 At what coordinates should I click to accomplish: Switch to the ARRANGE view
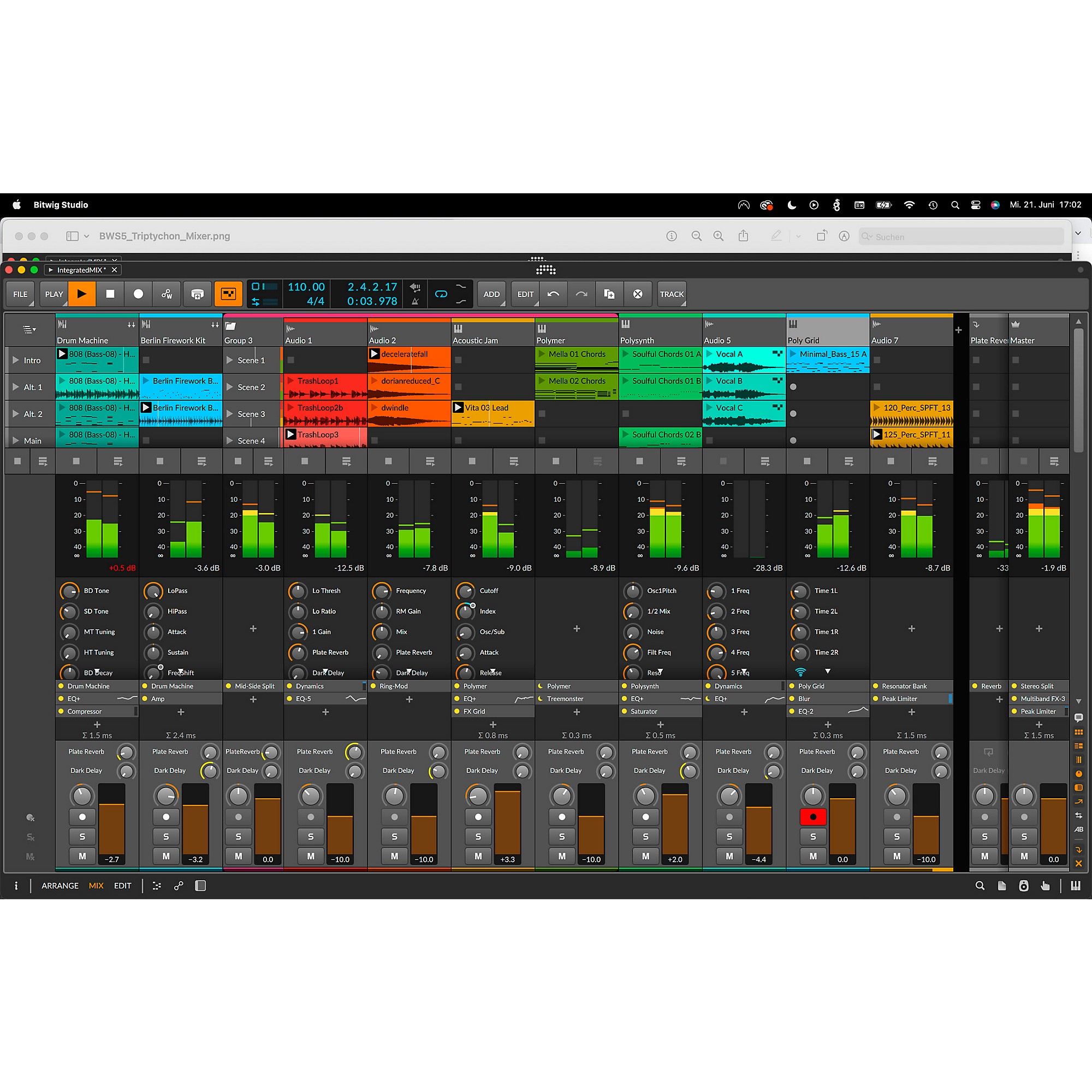[x=60, y=886]
